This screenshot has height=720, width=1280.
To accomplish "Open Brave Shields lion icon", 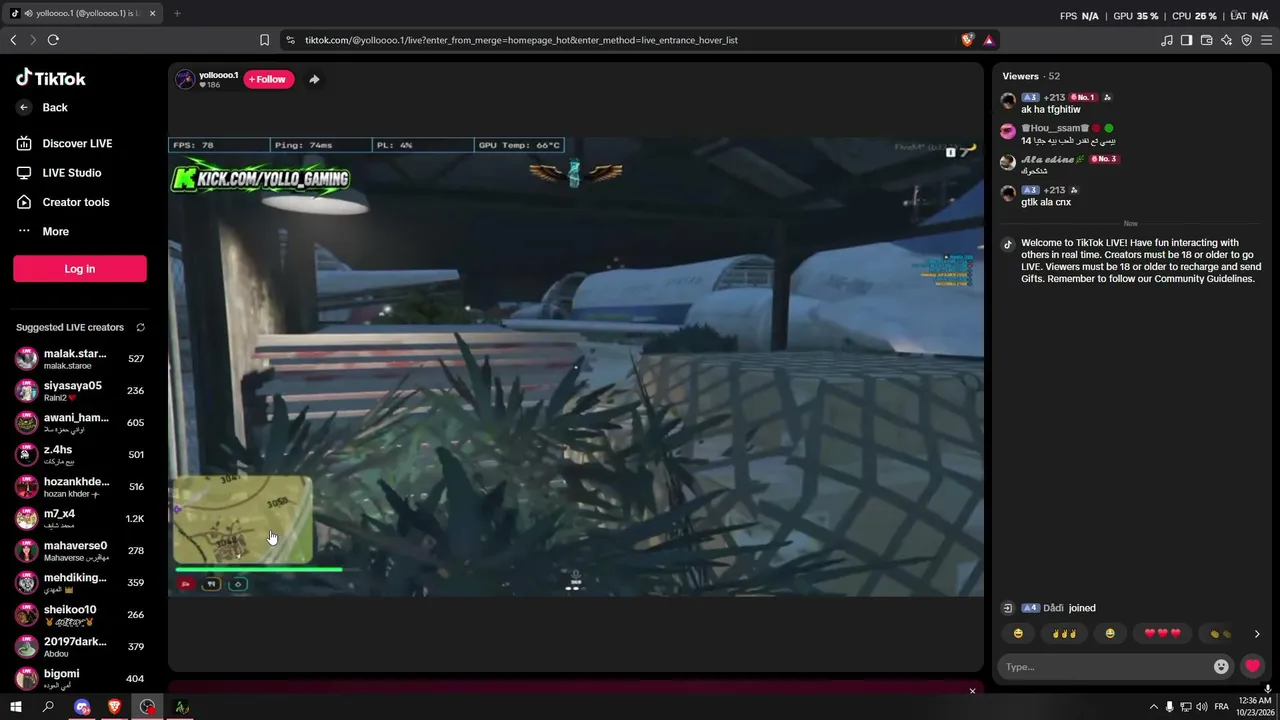I will [x=967, y=40].
